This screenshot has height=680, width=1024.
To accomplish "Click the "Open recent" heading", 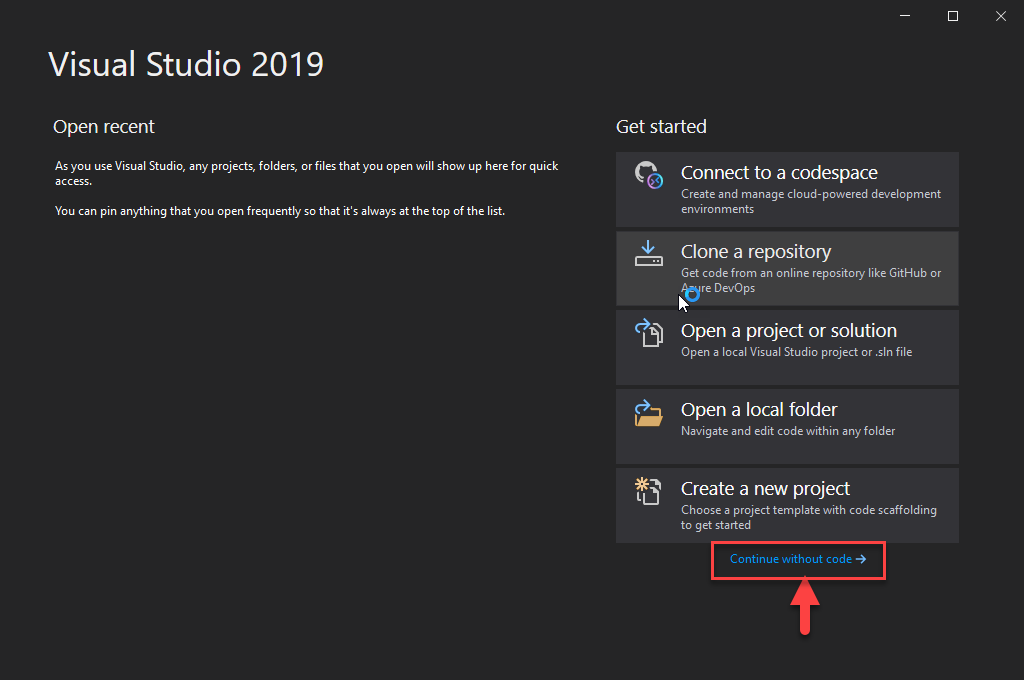I will (x=104, y=127).
